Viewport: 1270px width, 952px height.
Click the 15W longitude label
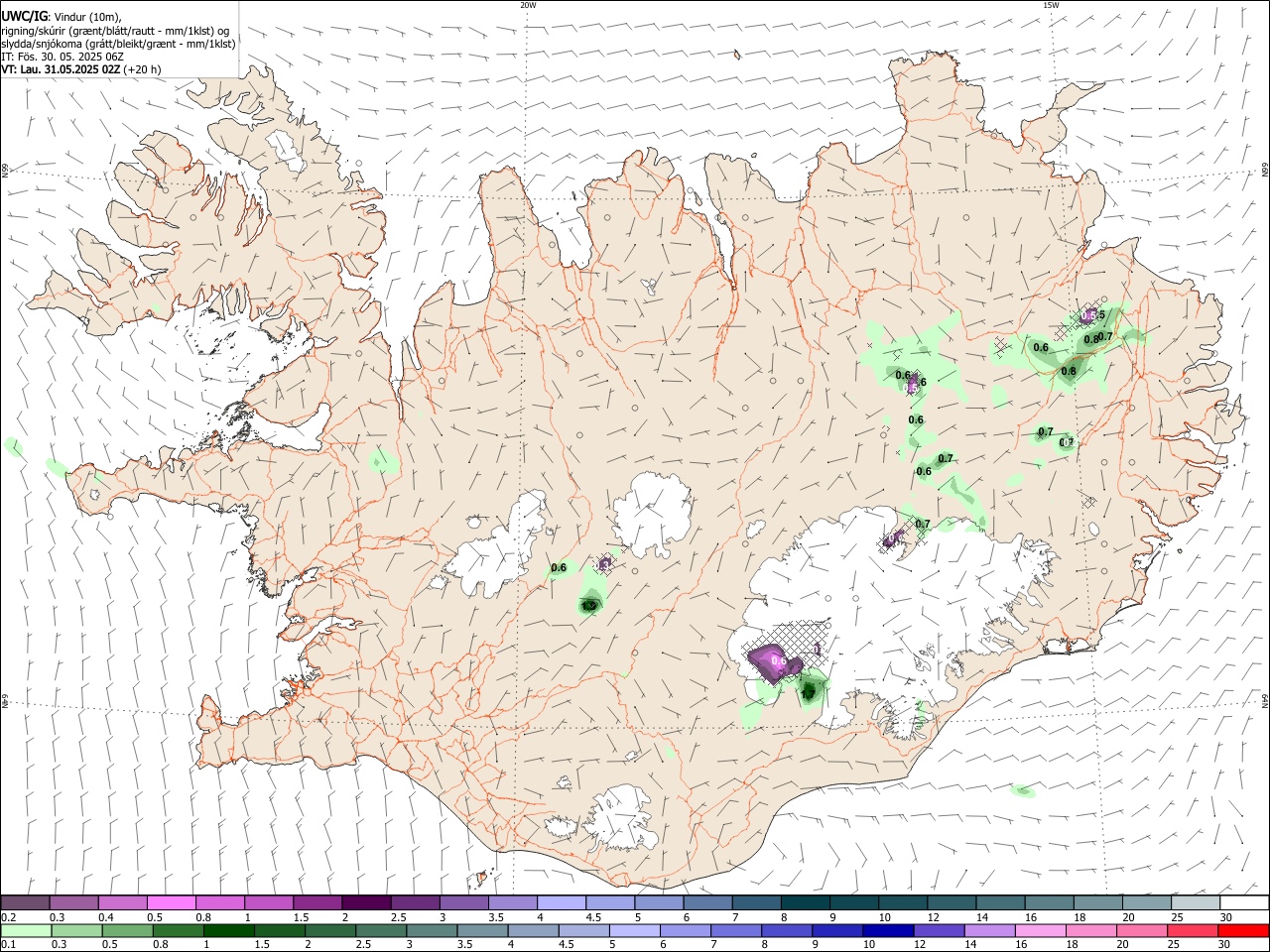(1051, 5)
